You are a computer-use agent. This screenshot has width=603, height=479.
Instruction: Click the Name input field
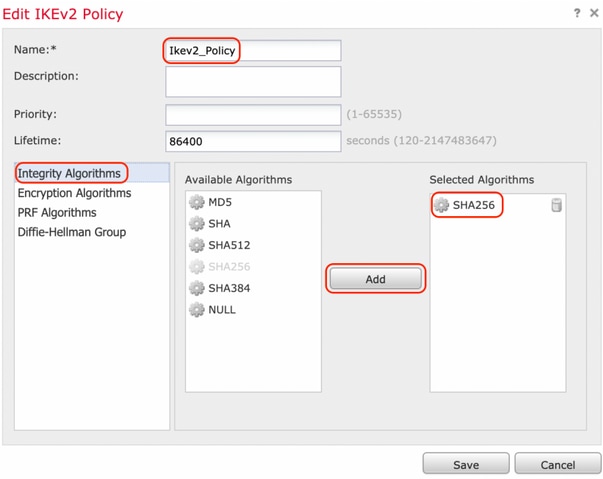(253, 50)
